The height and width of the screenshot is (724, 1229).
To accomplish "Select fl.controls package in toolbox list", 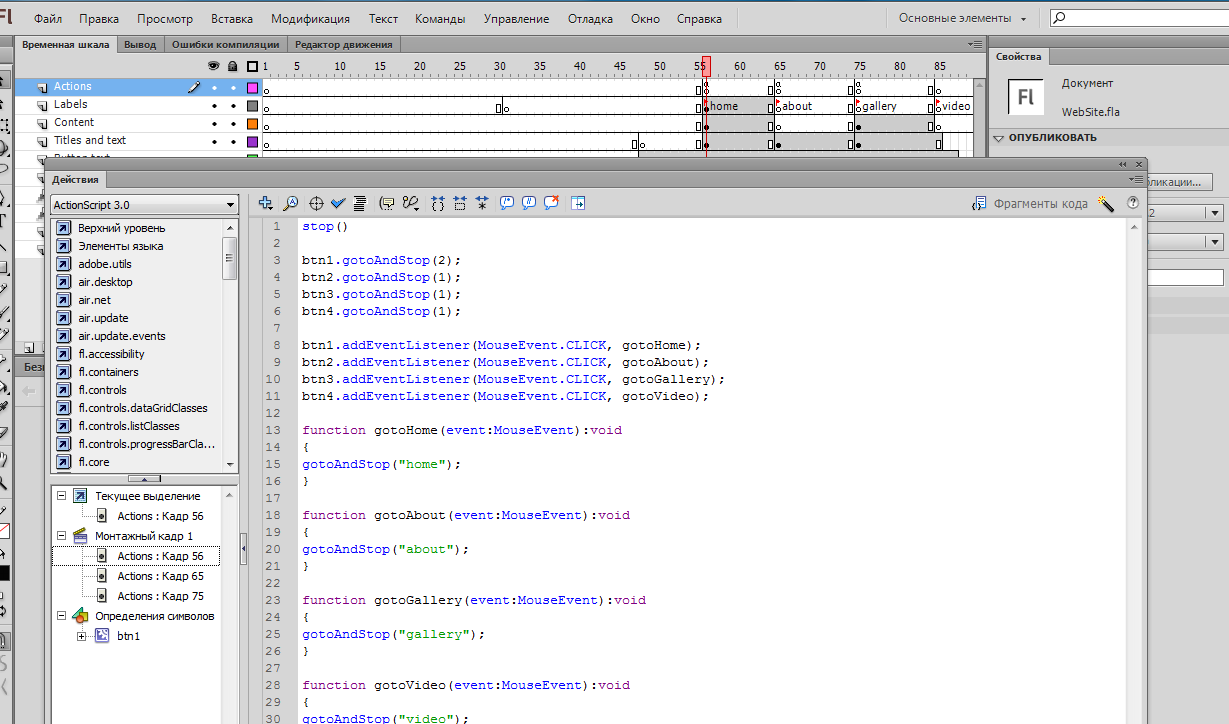I will tap(103, 390).
